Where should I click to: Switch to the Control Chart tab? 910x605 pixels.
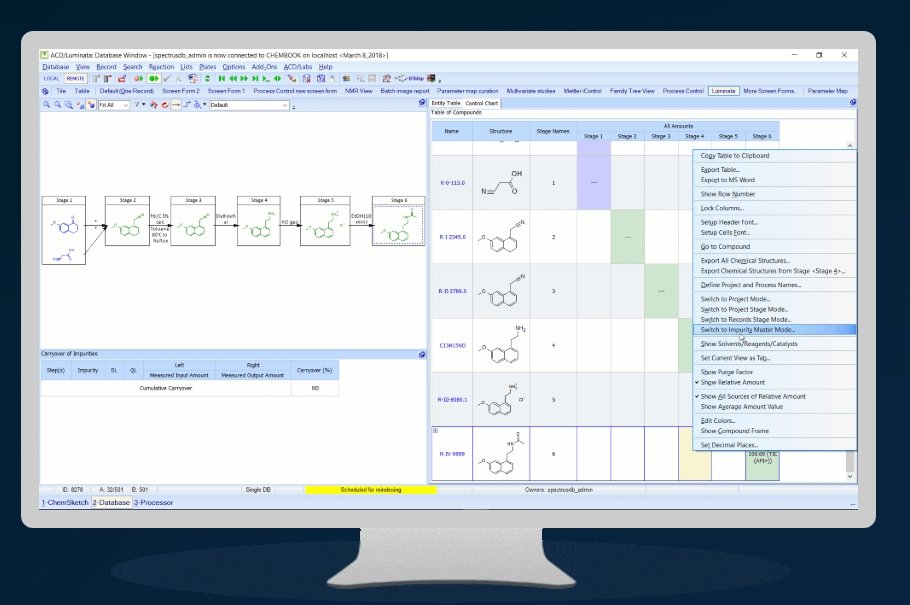tap(482, 102)
